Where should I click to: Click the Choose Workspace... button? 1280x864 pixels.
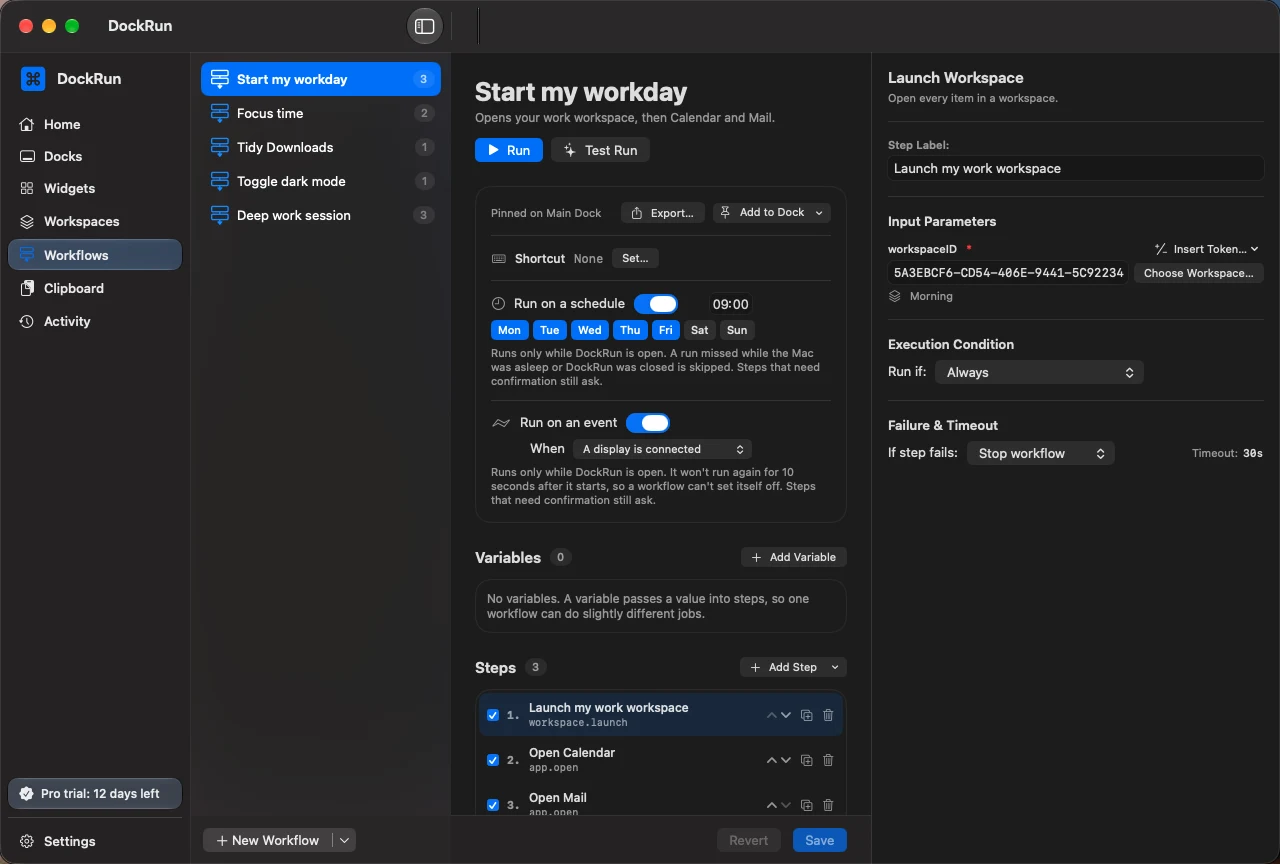[1199, 273]
